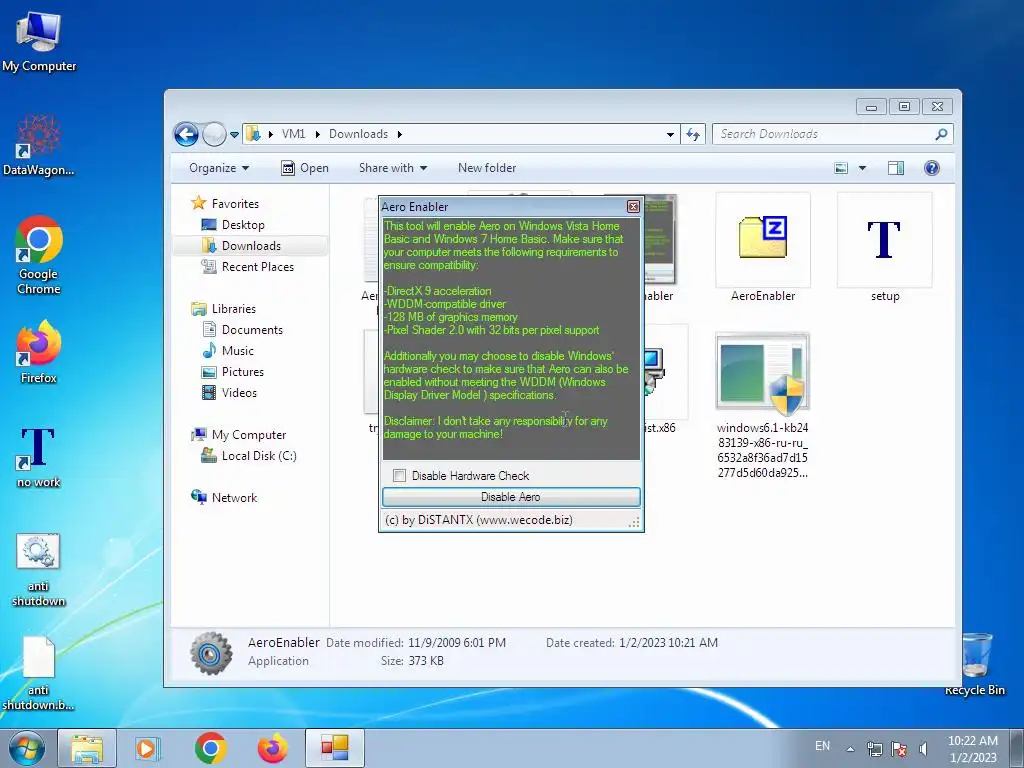Open the Recycle Bin on the desktop
This screenshot has height=768, width=1024.
(974, 664)
